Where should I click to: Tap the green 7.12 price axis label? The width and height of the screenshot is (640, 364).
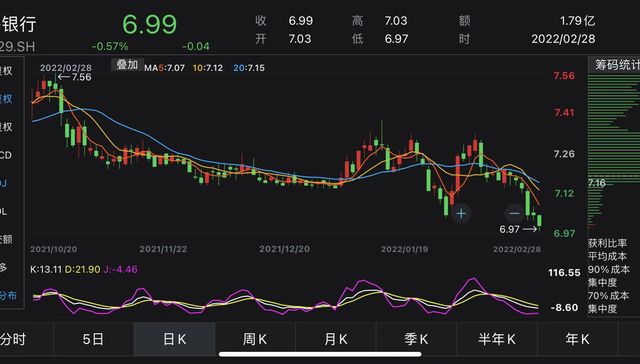564,193
